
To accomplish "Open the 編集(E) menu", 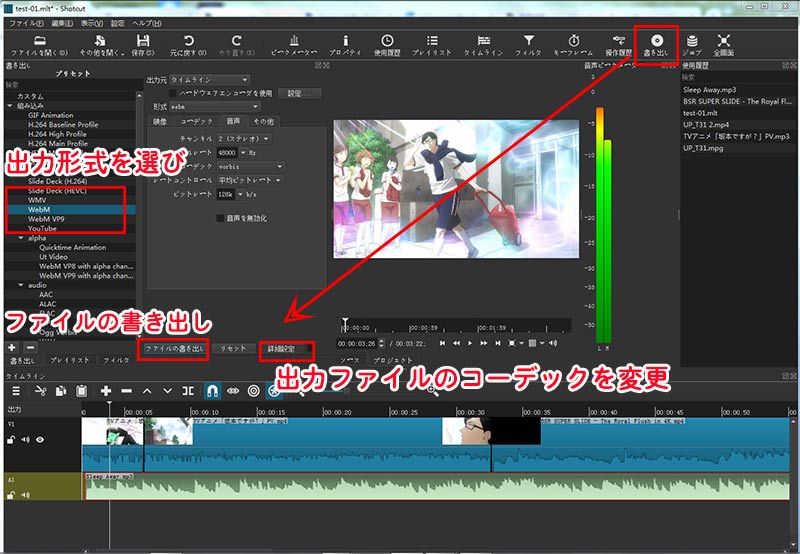I will point(62,23).
